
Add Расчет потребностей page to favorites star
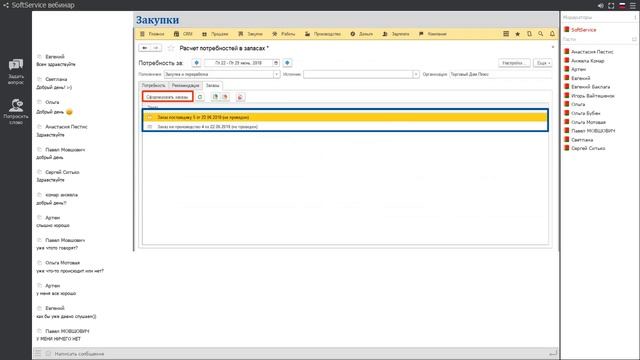[x=171, y=48]
